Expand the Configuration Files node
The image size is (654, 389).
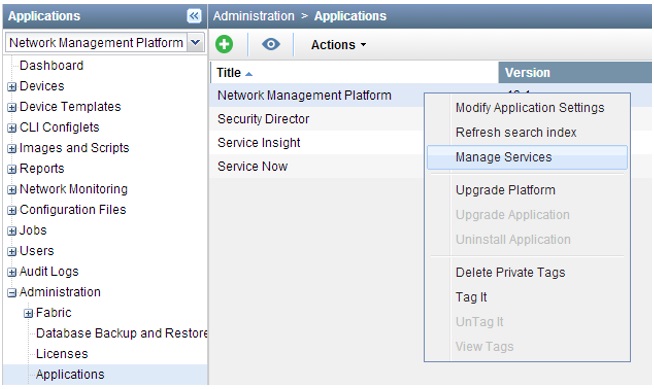pos(12,210)
